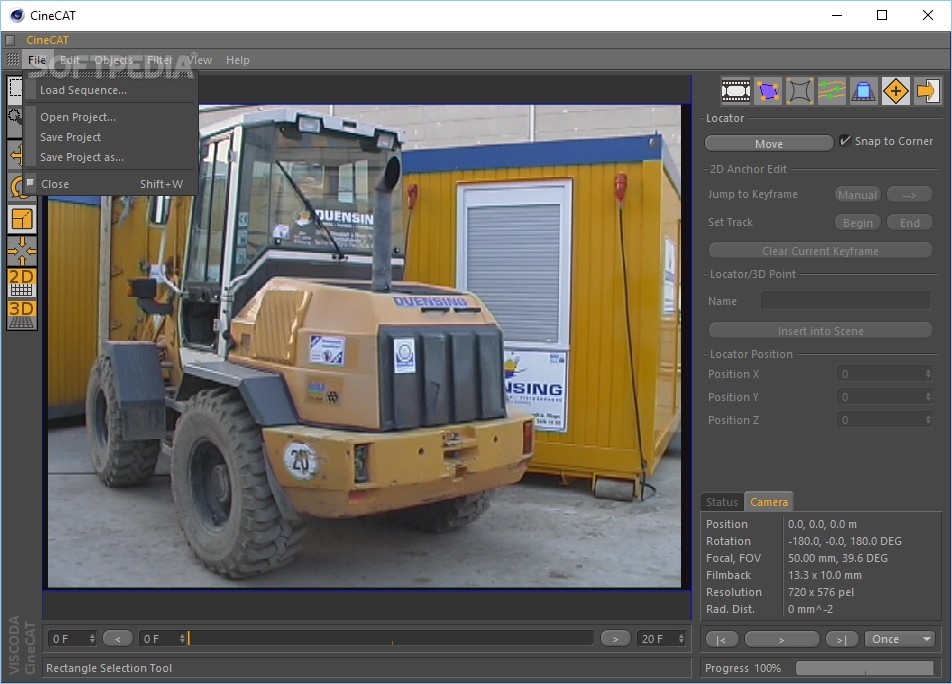Choose Save Project as... entry
Viewport: 952px width, 684px height.
[110, 157]
